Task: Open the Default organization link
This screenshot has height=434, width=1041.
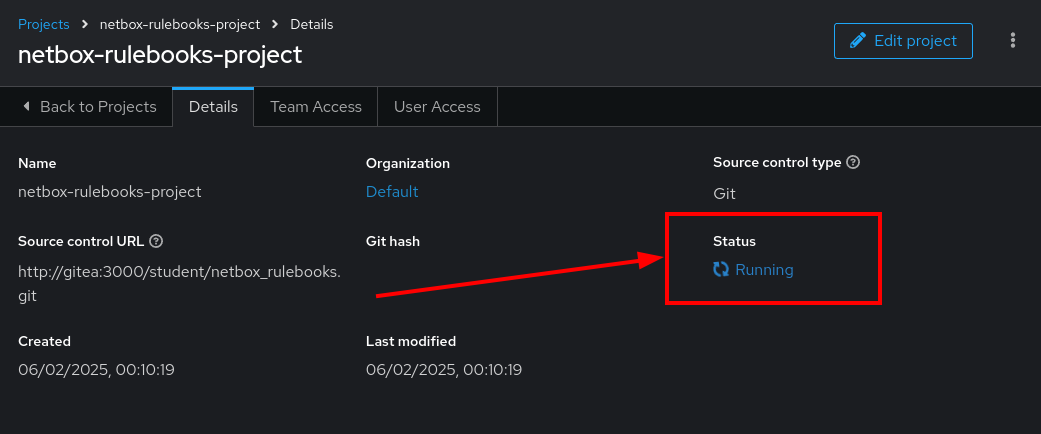Action: pos(392,192)
